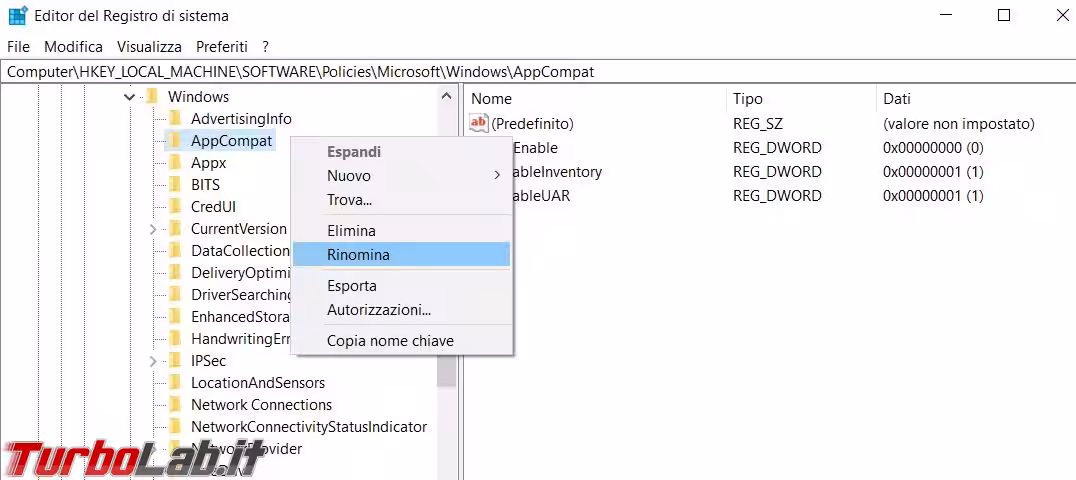Click the CredUI folder icon

[x=176, y=207]
